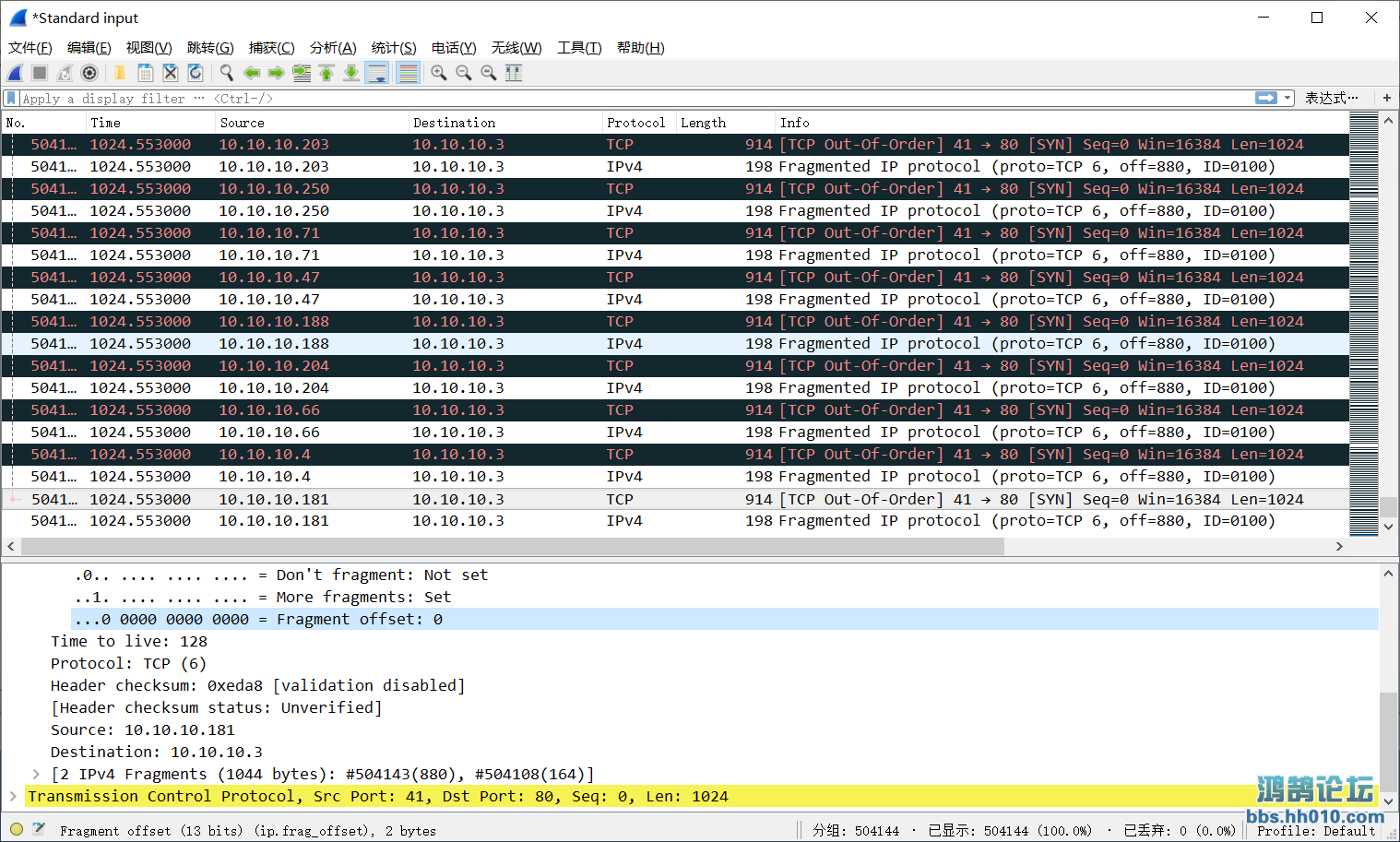Jump to the last packet
This screenshot has height=842, width=1400.
tap(351, 73)
